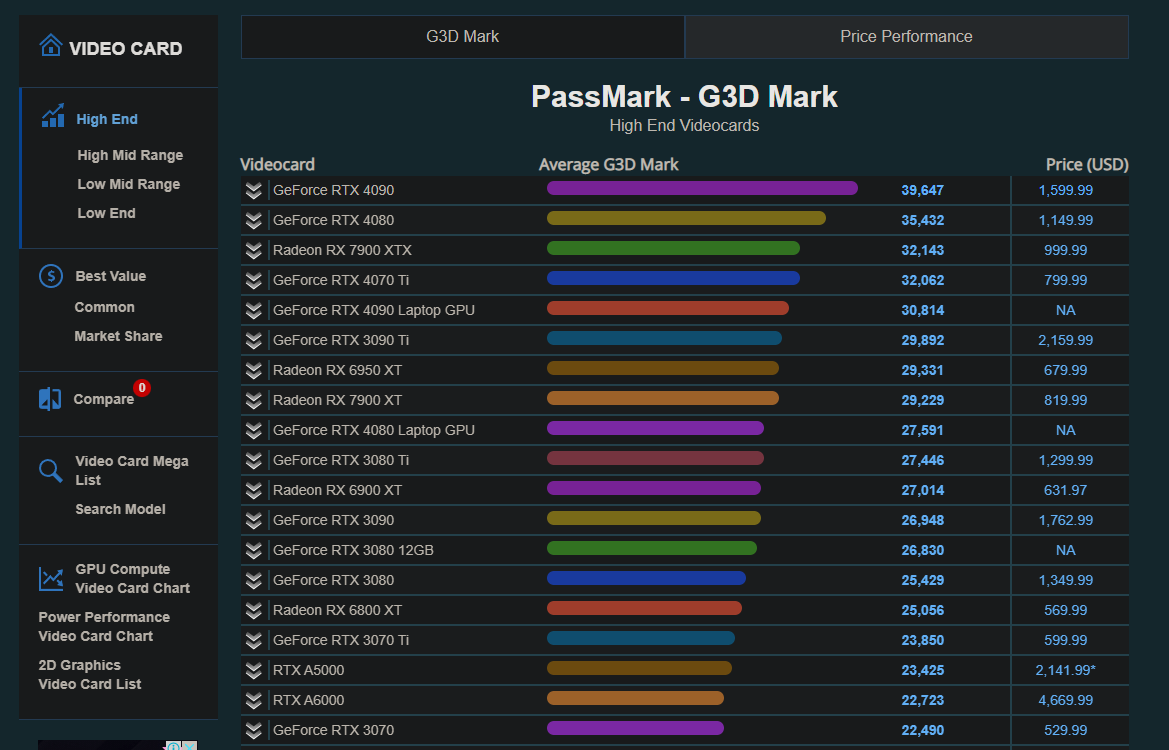This screenshot has height=750, width=1169.
Task: Expand the GeForce RTX 3080 12GB row
Action: [x=253, y=550]
